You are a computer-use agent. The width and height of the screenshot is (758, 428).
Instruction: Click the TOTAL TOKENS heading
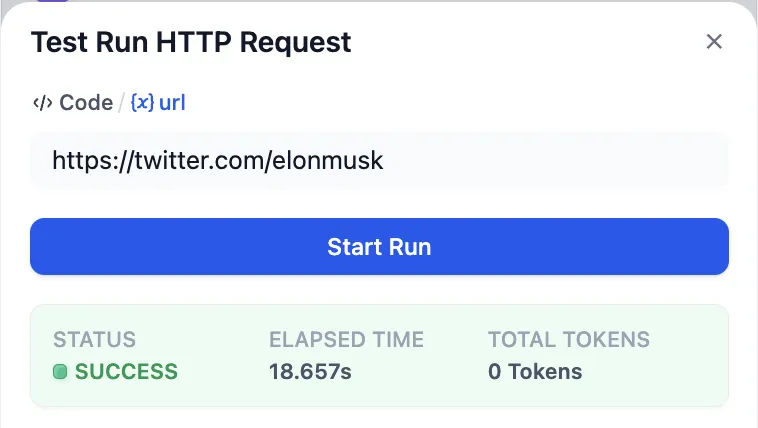569,340
